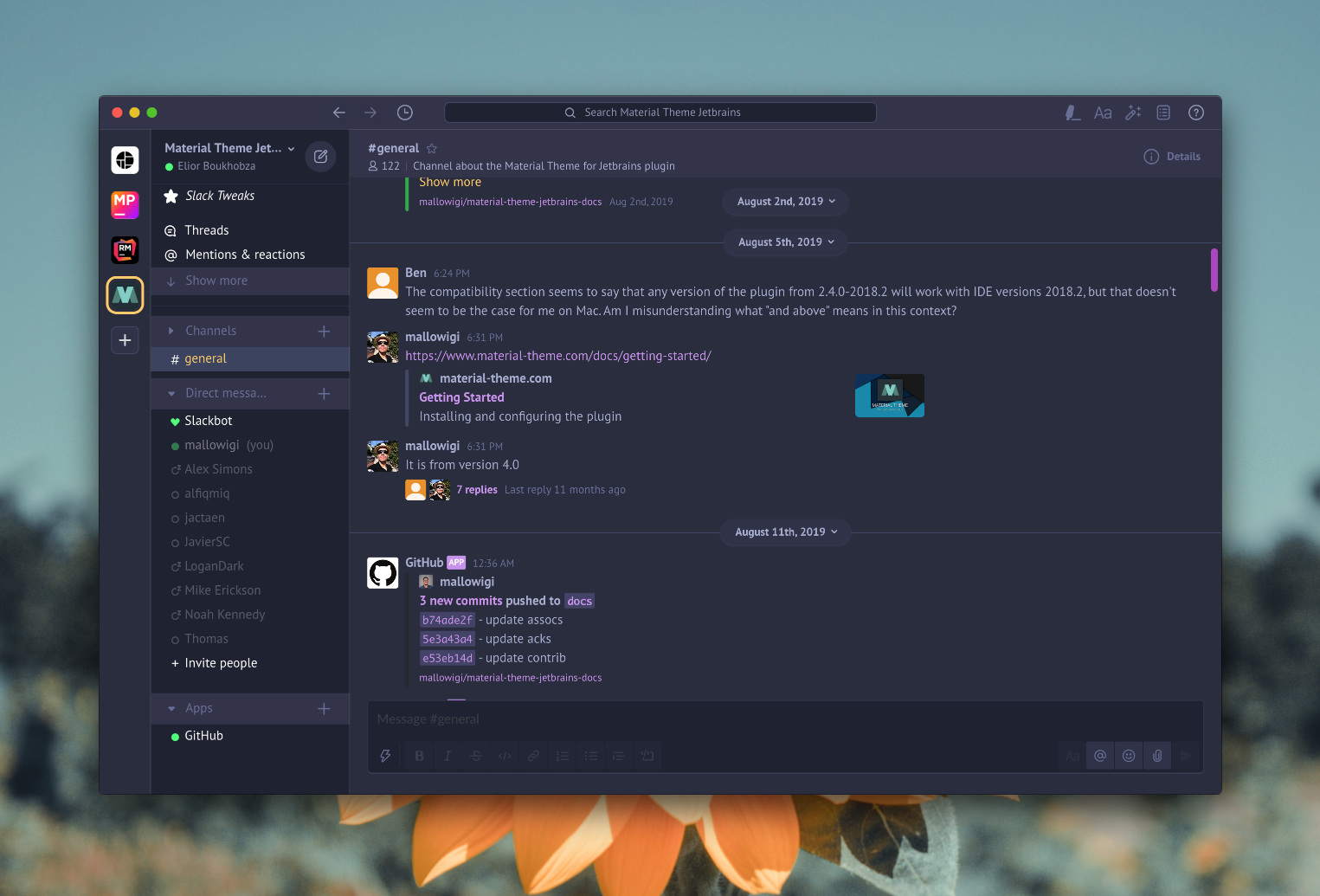Open the emoji picker

pyautogui.click(x=1129, y=756)
